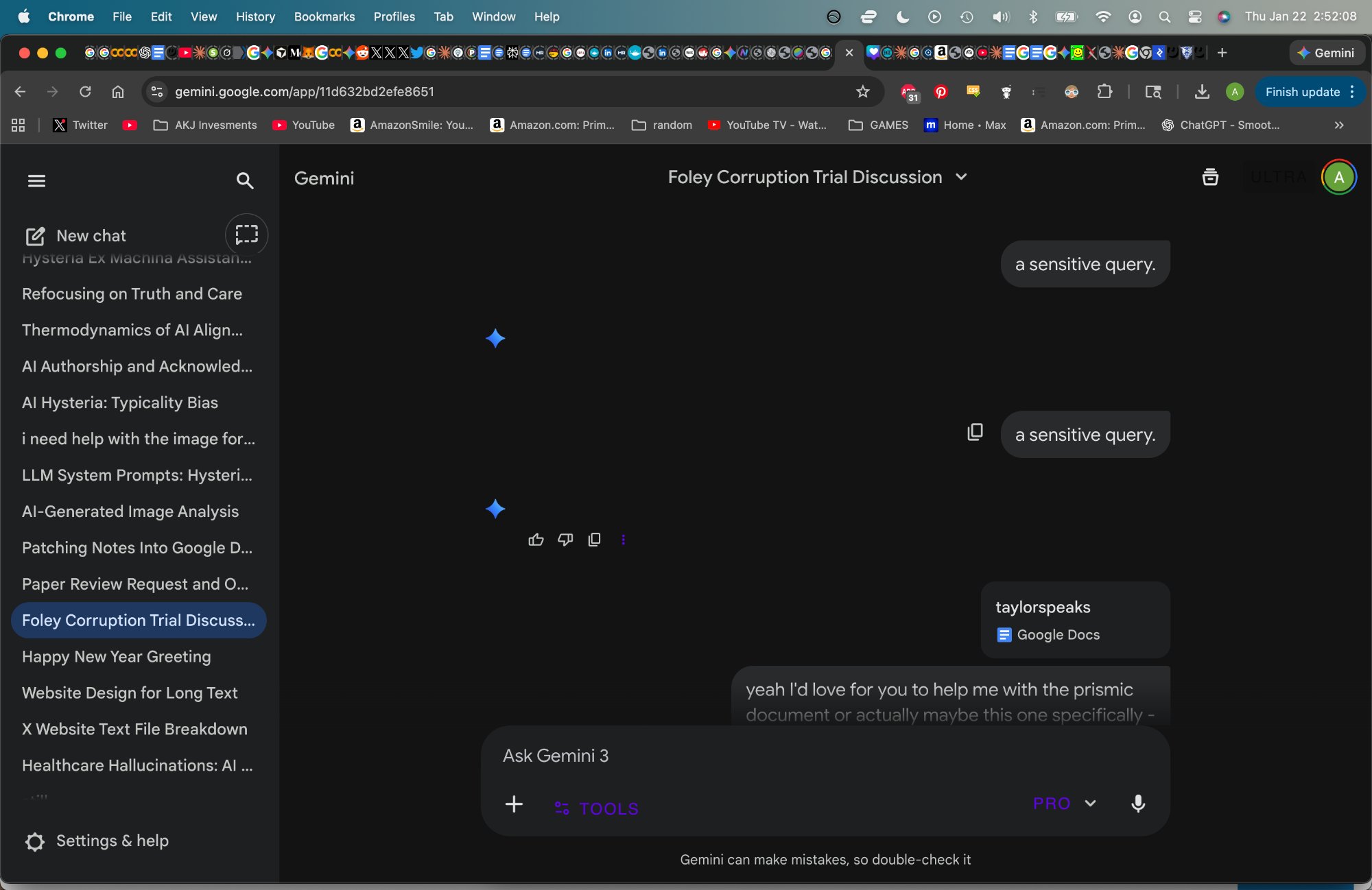Bookmark this page with star icon
1372x890 pixels.
863,91
